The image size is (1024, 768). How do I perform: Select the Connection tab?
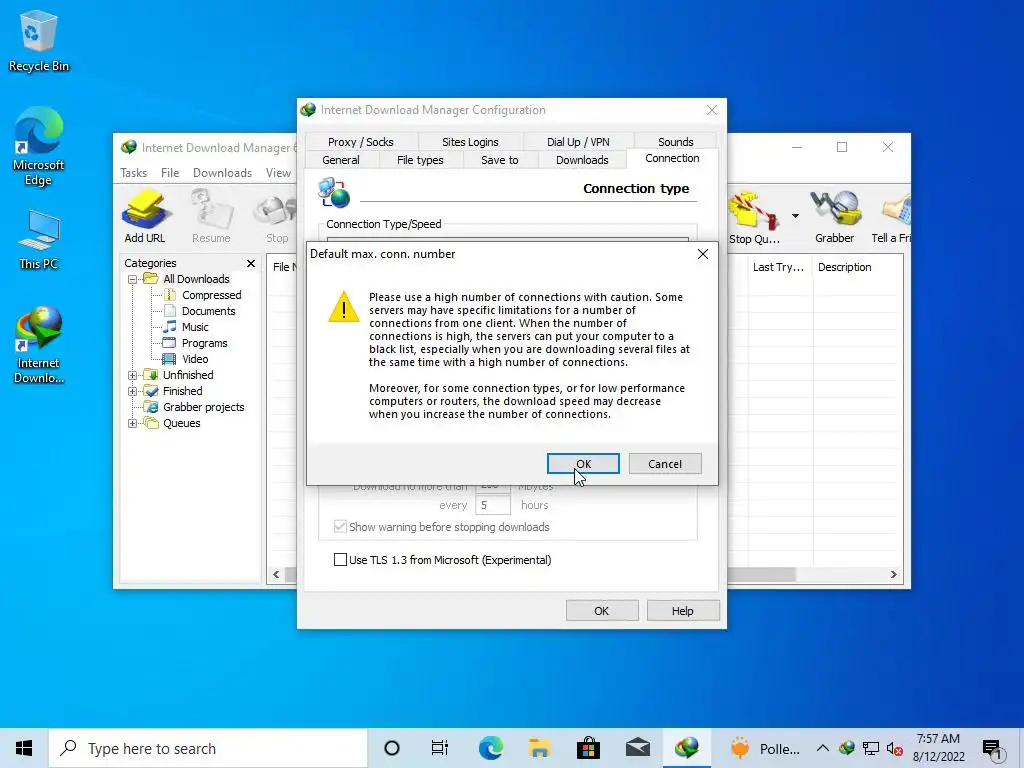pyautogui.click(x=672, y=158)
